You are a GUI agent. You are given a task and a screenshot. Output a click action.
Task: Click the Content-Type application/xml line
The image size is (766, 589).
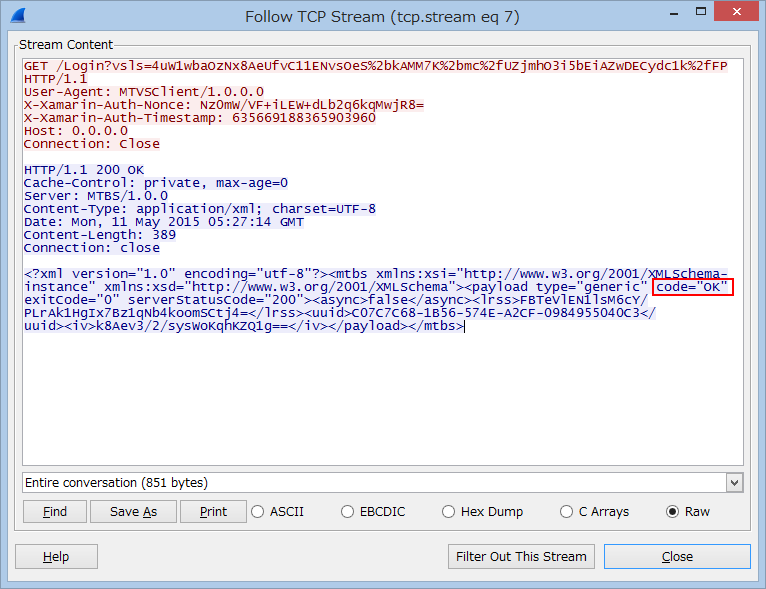(x=200, y=209)
